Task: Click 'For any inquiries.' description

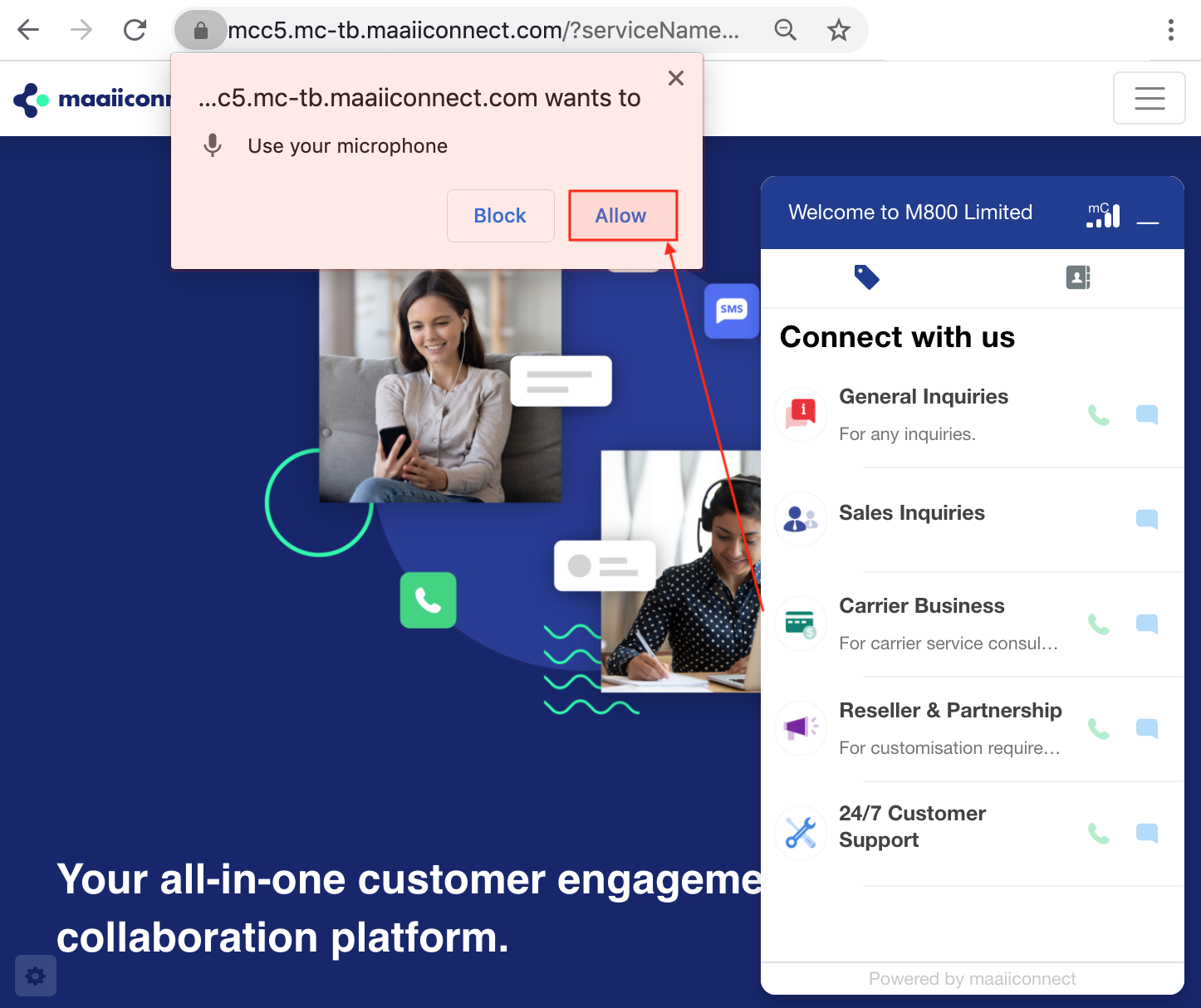Action: coord(907,434)
